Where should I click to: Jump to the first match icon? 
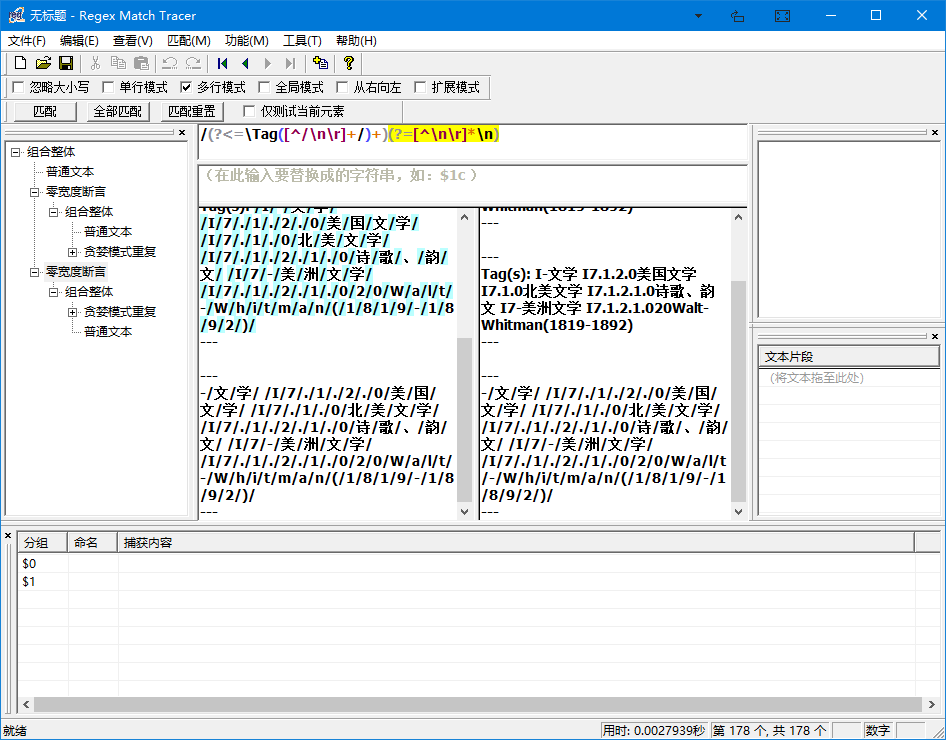222,63
